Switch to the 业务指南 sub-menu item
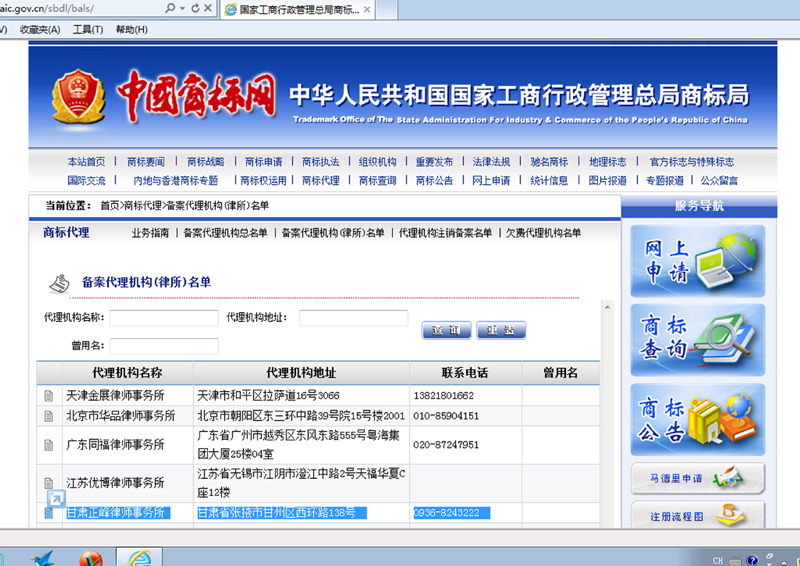 [x=150, y=233]
